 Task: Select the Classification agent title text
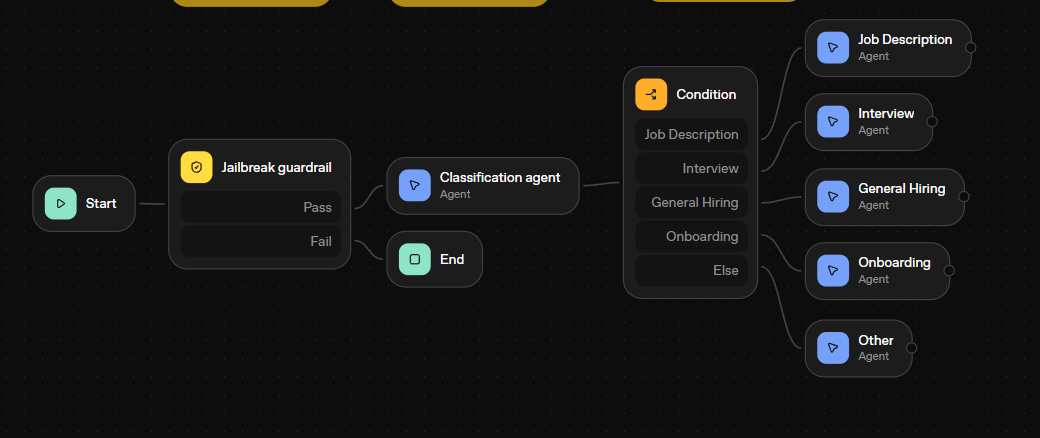click(500, 177)
